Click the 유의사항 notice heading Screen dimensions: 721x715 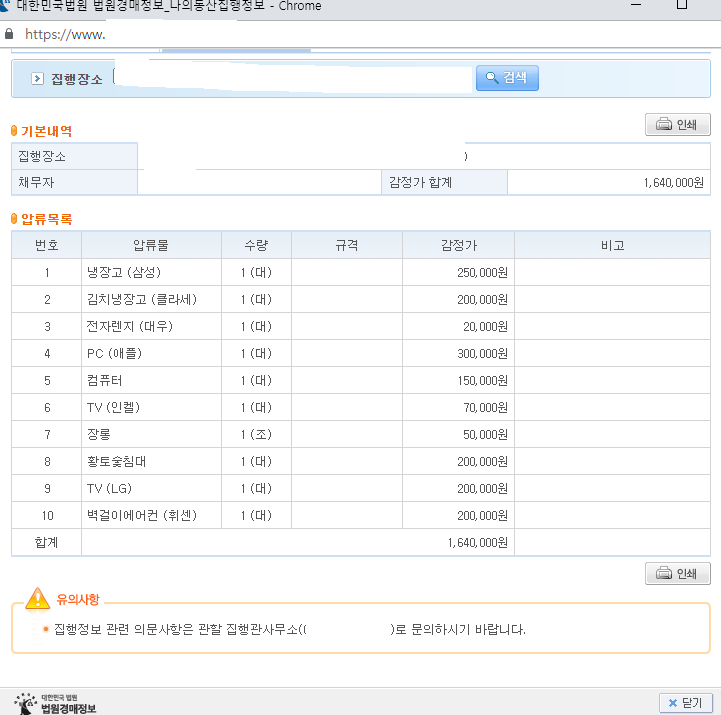tap(78, 599)
